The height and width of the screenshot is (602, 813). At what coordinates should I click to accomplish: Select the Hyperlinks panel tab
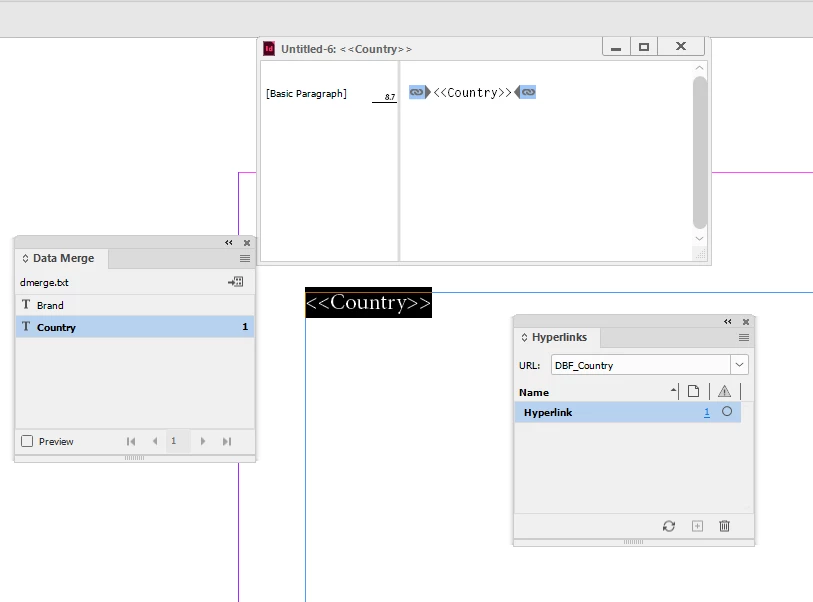(x=559, y=337)
